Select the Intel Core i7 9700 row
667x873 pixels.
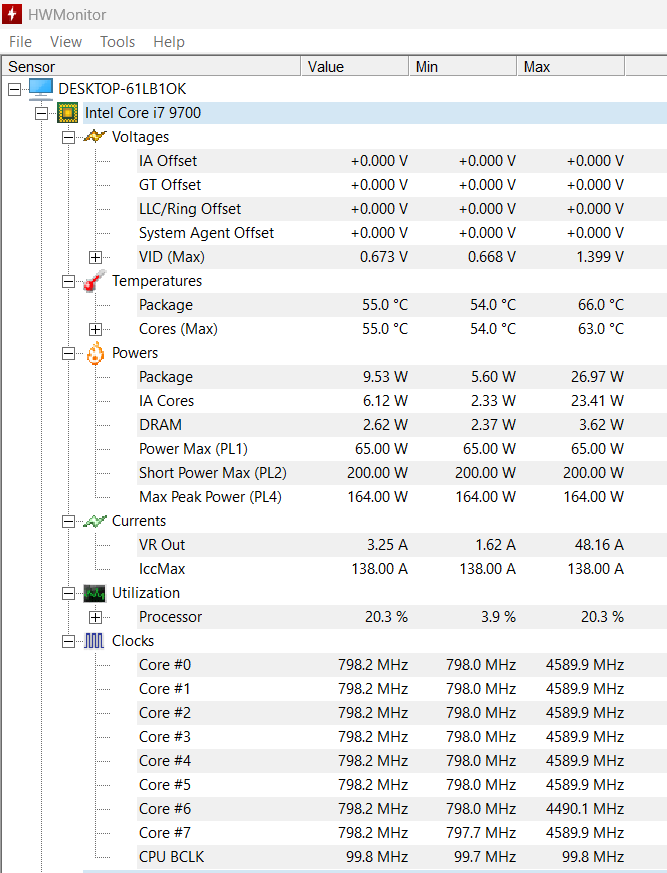375,113
